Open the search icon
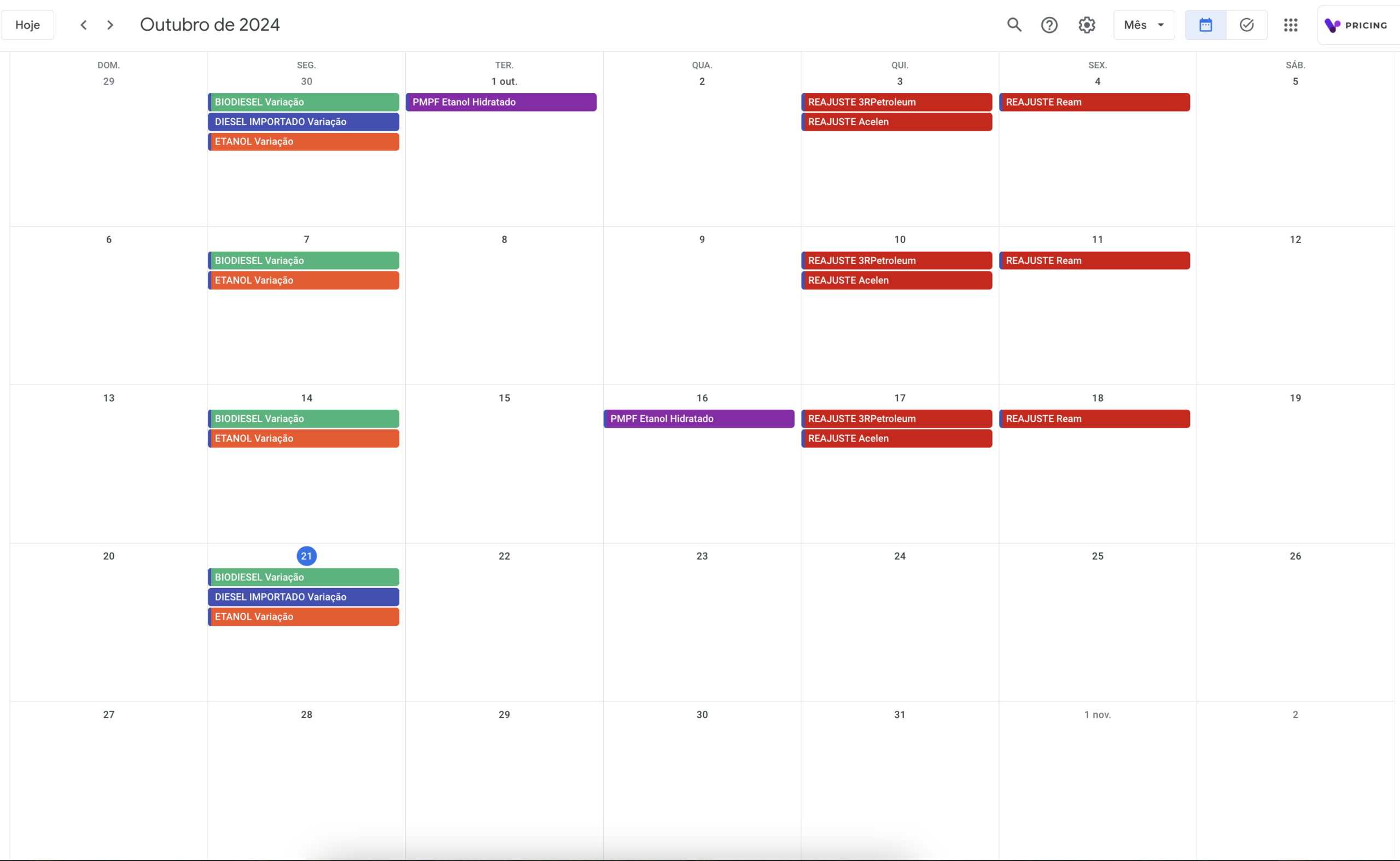1400x861 pixels. [x=1014, y=25]
